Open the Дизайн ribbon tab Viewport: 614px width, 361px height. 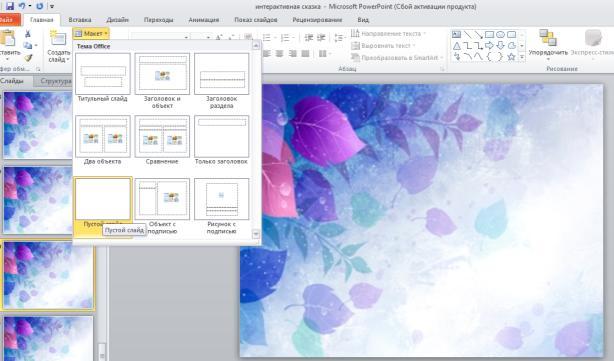pyautogui.click(x=117, y=20)
